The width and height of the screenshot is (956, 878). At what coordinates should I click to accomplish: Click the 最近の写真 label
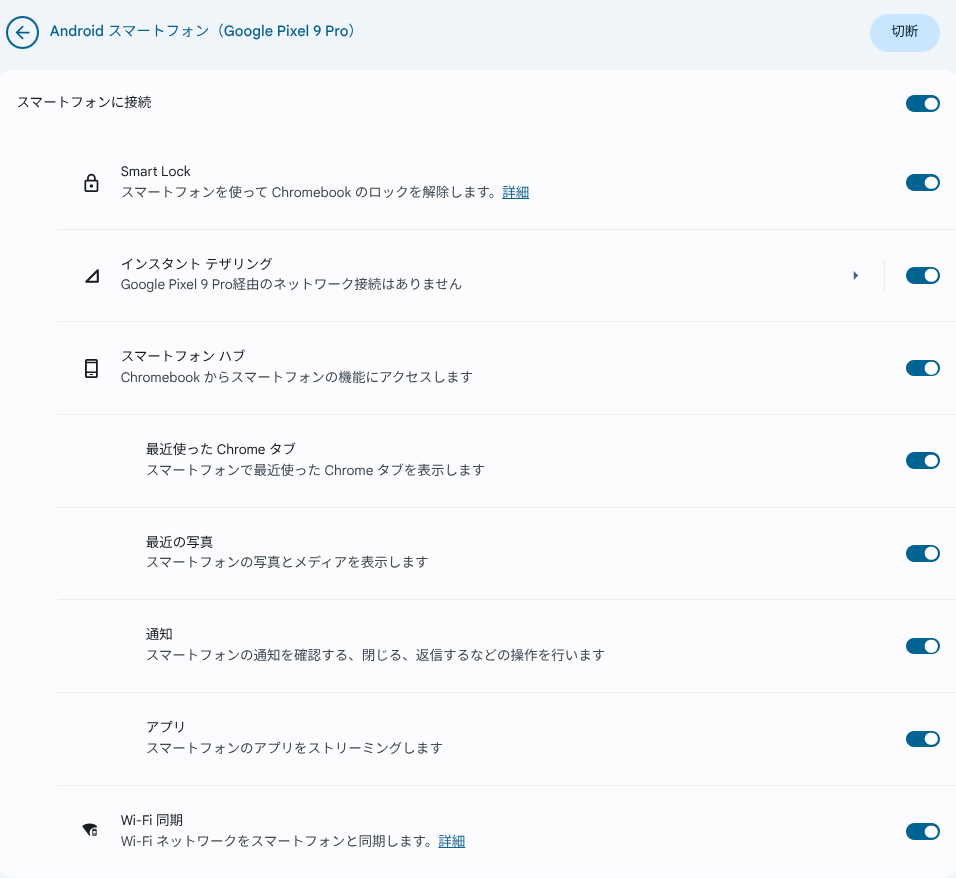179,542
